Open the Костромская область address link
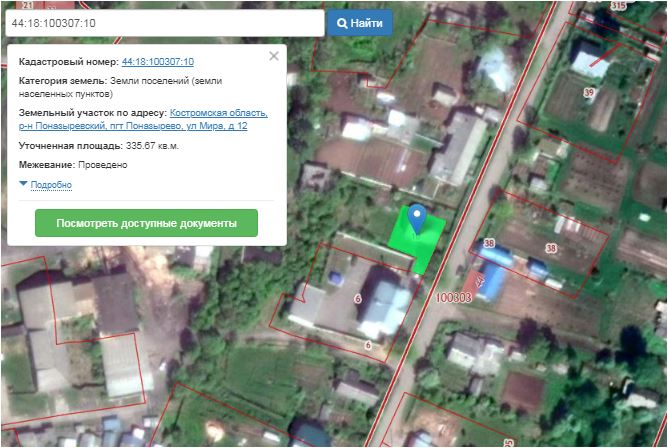Image resolution: width=668 pixels, height=448 pixels. point(218,113)
